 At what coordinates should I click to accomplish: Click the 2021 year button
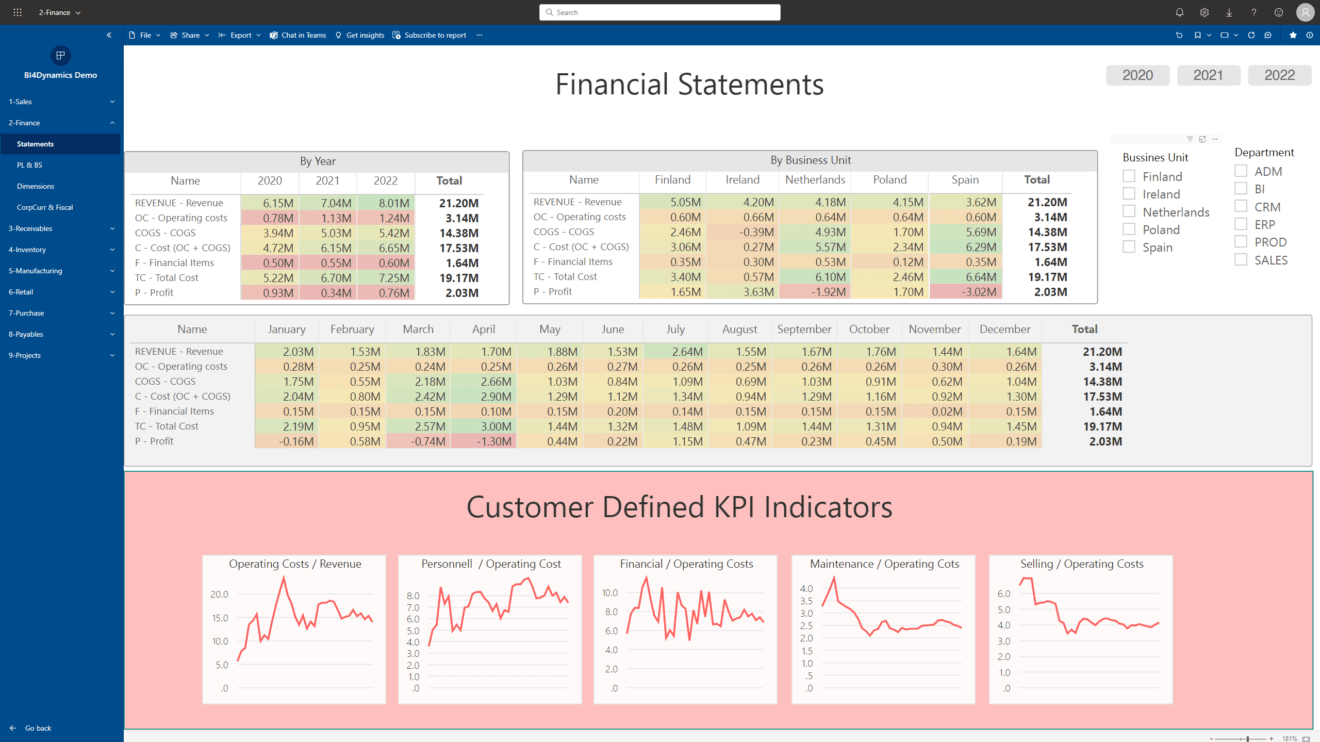1208,74
